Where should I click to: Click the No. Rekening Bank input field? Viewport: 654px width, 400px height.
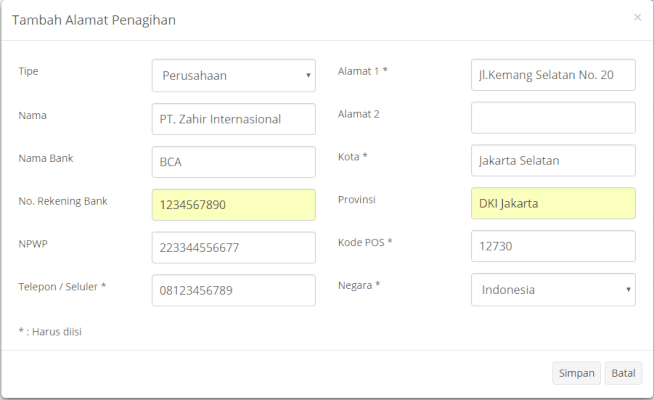(x=233, y=204)
